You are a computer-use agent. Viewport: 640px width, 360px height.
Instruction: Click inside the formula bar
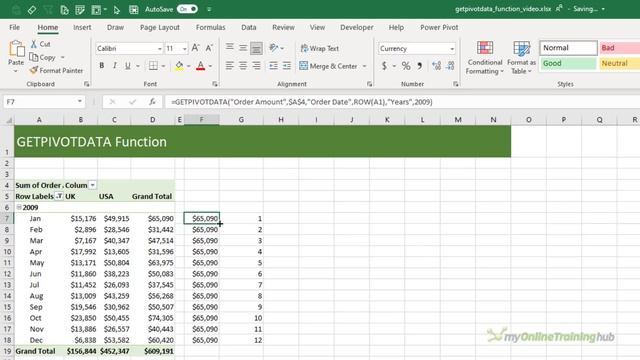tap(402, 102)
